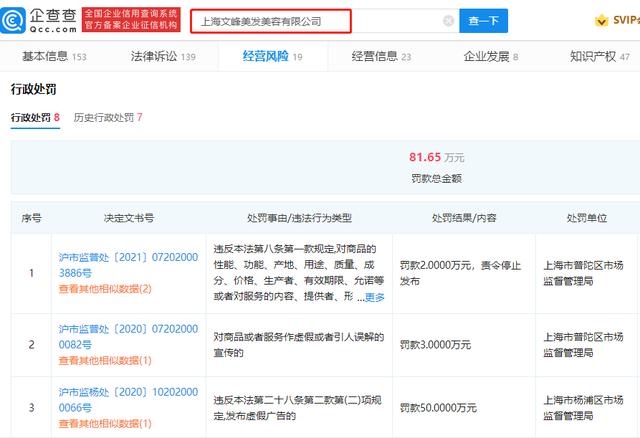This screenshot has height=438, width=640.
Task: Click 查看其他相似数据(1) in row 3
Action: tap(105, 424)
